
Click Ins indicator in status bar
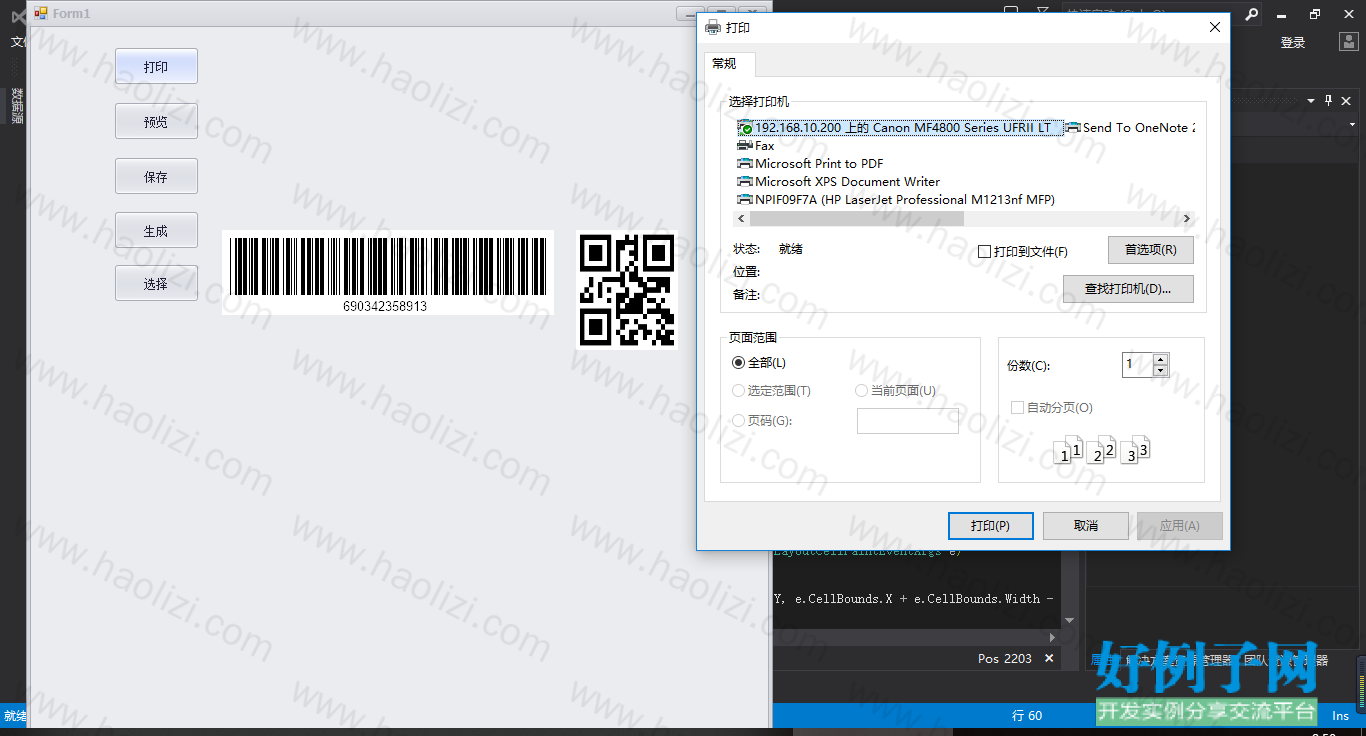click(1340, 716)
